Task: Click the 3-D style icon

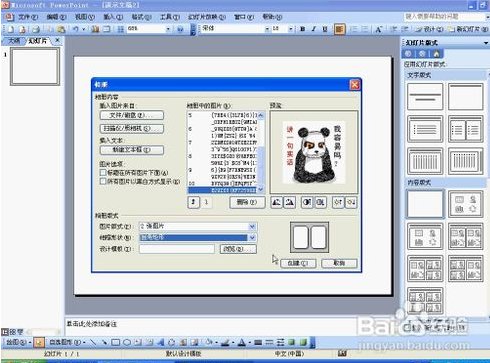Action: (303, 342)
